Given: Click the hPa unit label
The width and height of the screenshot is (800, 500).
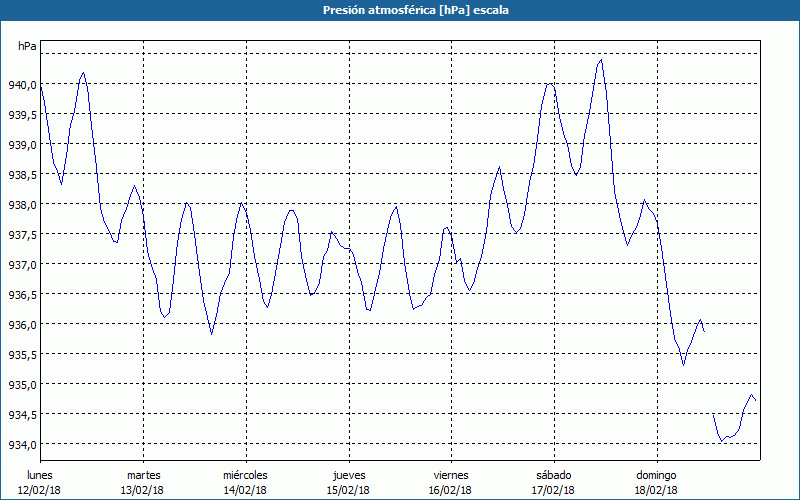Looking at the screenshot, I should (27, 46).
